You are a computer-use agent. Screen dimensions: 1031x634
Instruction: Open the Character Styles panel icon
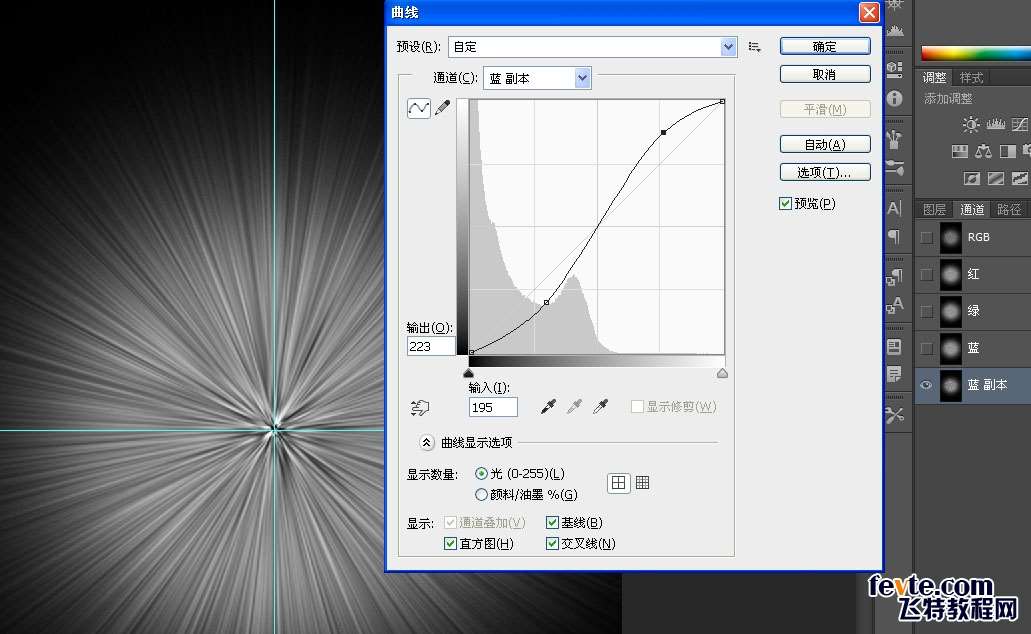895,306
